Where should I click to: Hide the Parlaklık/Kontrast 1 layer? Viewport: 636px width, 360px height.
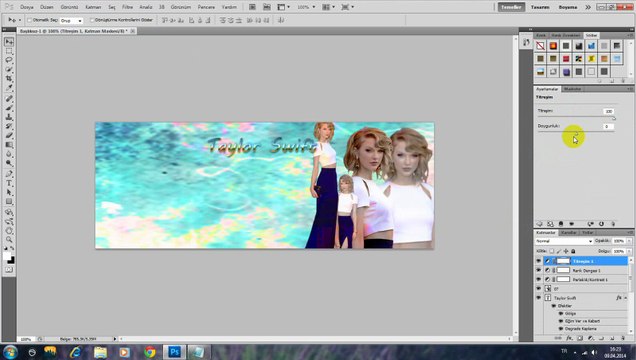point(539,279)
